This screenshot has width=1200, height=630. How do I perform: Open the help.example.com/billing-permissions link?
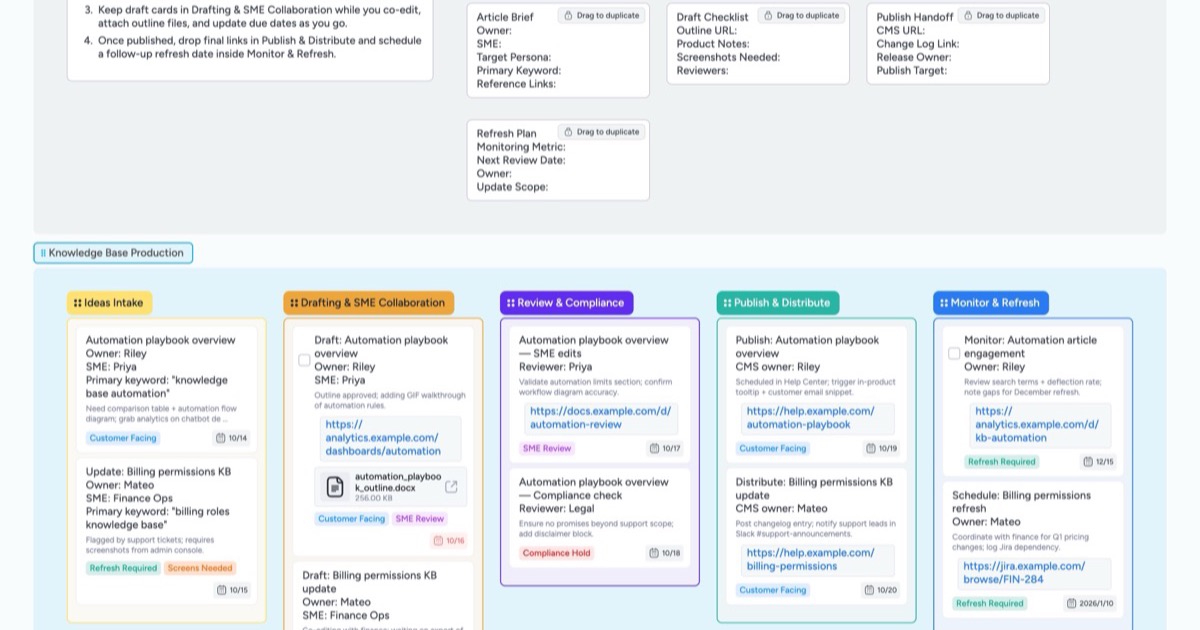(811, 560)
